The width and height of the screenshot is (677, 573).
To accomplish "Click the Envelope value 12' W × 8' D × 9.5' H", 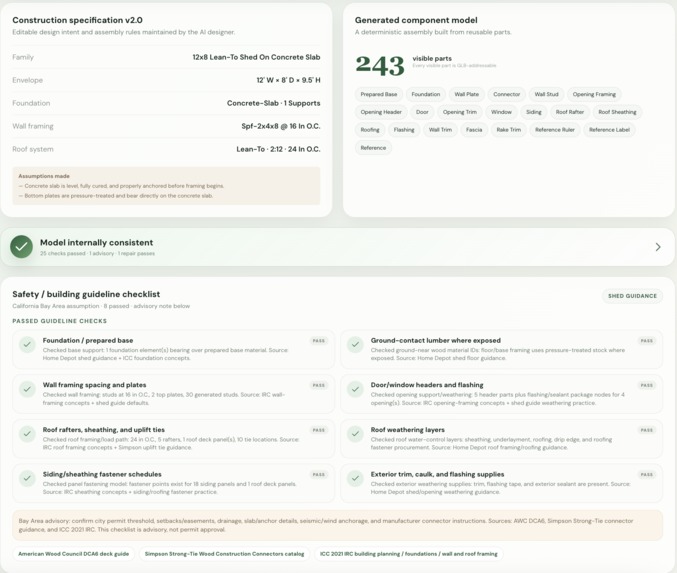I will point(288,80).
